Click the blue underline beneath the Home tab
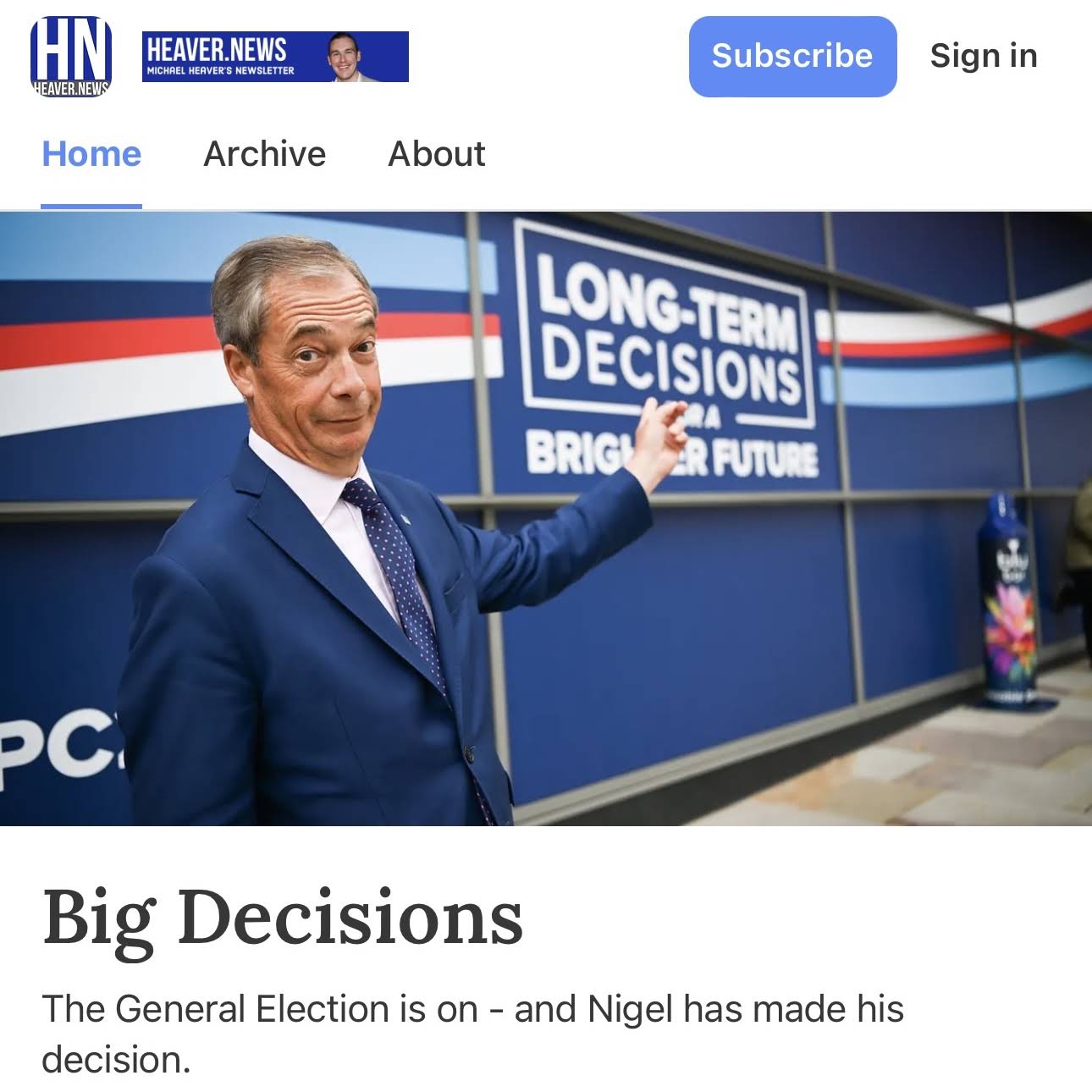This screenshot has width=1092, height=1092. click(91, 206)
